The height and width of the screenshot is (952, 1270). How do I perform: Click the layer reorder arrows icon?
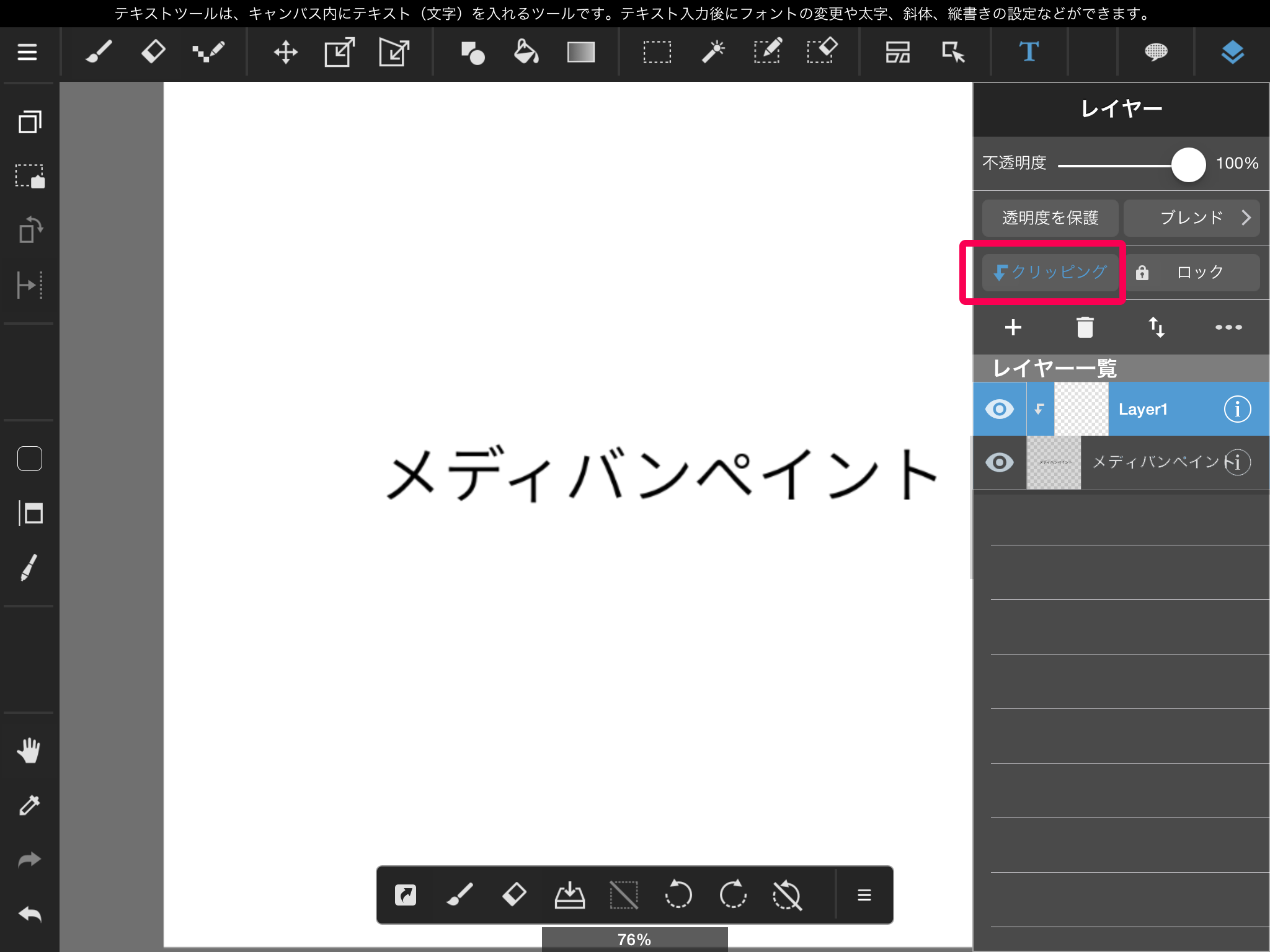pyautogui.click(x=1157, y=327)
